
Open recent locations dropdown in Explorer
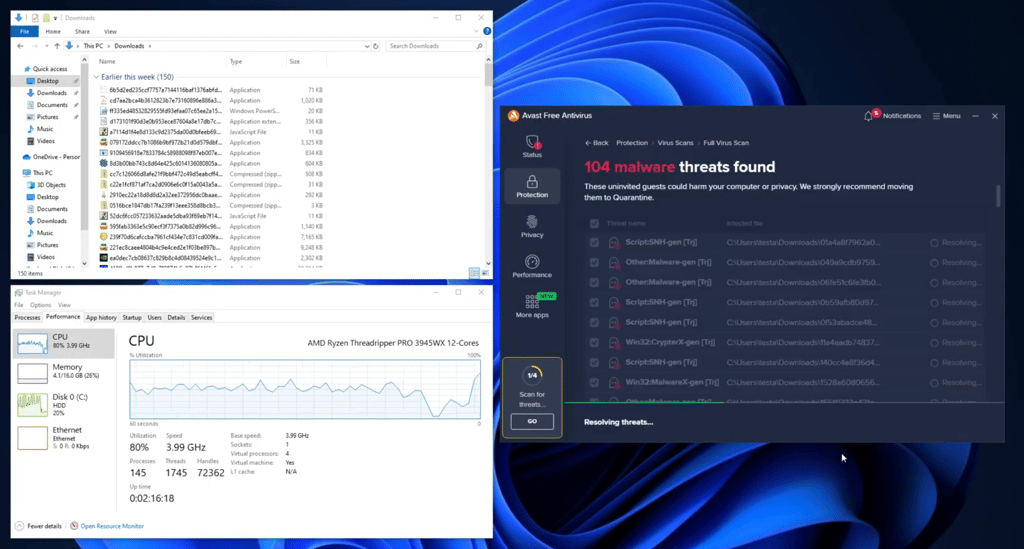click(x=46, y=46)
